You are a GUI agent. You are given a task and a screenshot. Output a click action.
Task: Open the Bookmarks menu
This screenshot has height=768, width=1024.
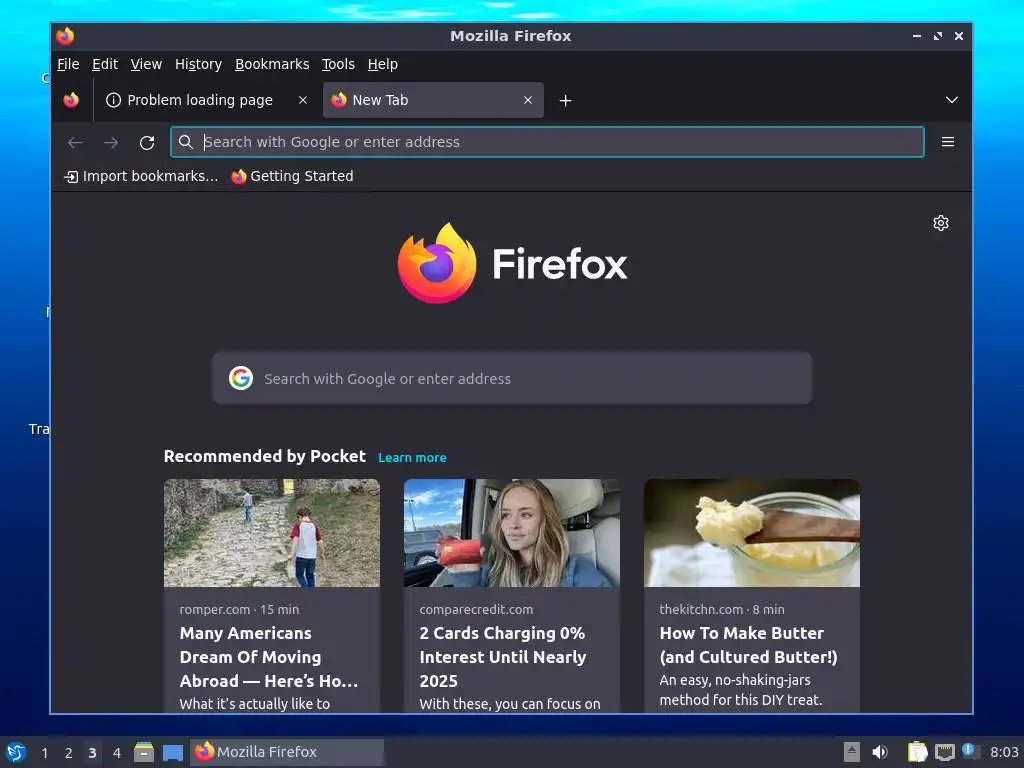tap(272, 64)
